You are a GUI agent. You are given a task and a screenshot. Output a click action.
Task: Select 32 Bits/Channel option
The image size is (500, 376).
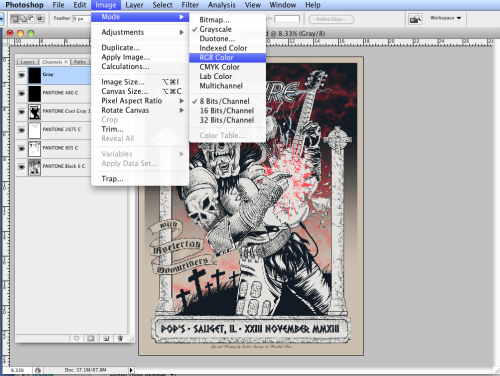[x=228, y=120]
